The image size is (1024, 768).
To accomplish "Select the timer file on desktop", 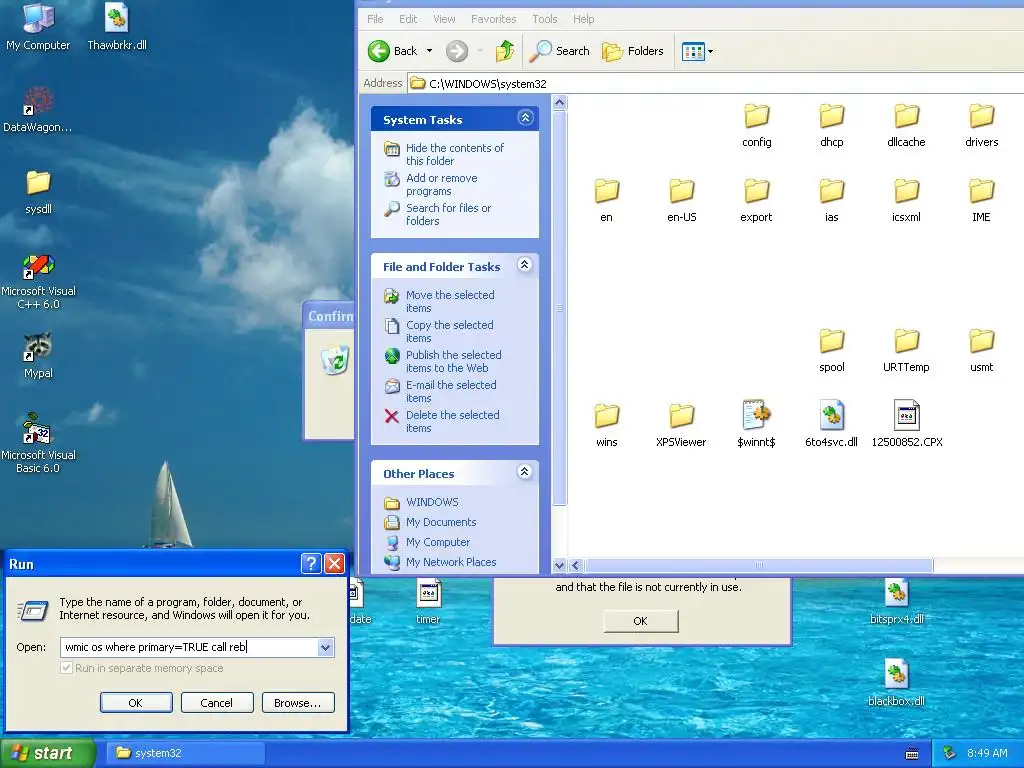I will (x=428, y=601).
